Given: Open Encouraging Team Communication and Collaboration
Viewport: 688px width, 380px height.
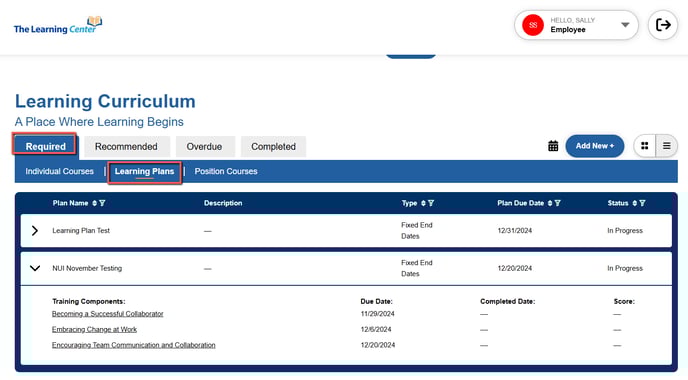Looking at the screenshot, I should click(x=133, y=345).
